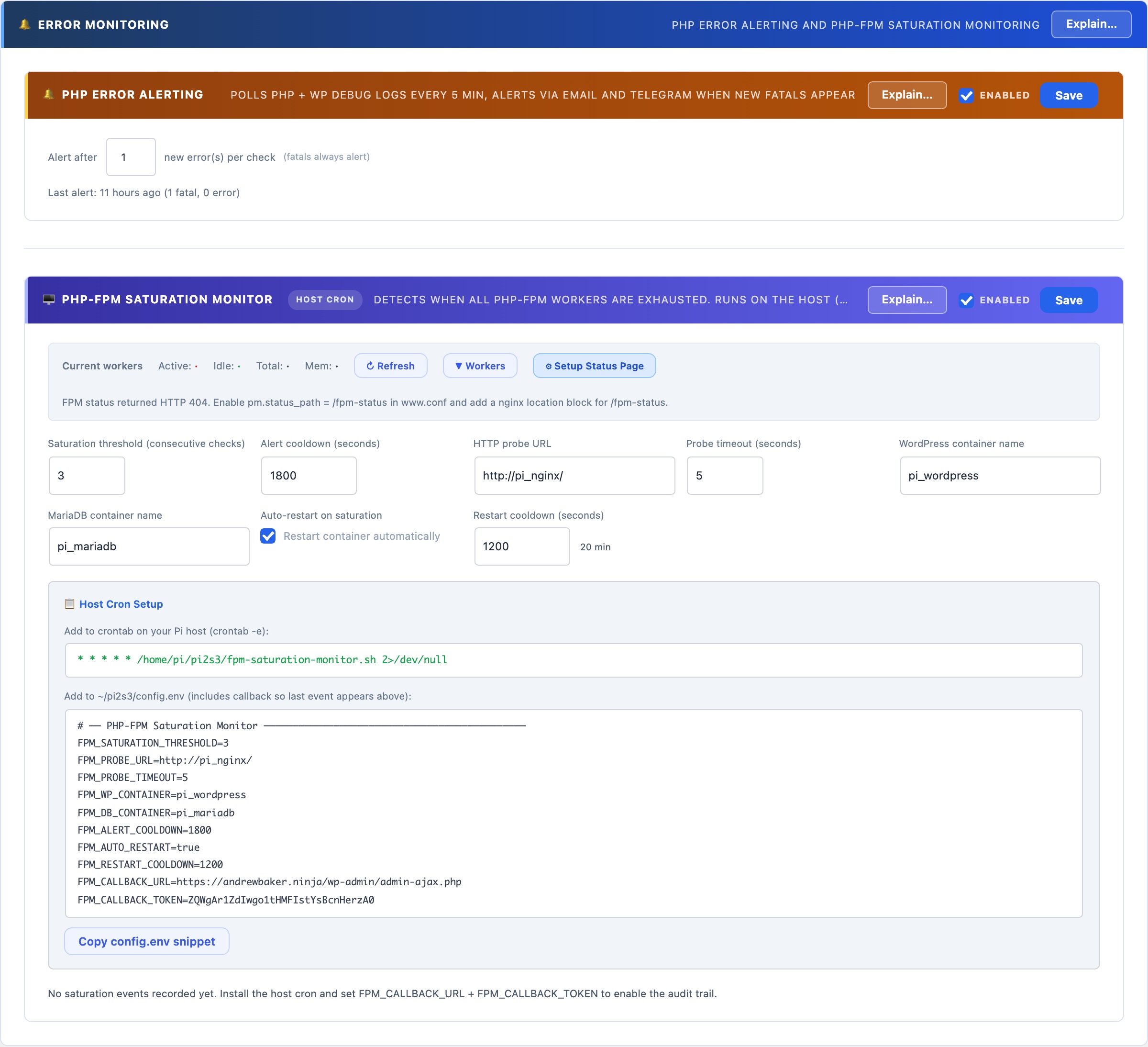Toggle the Enabled checkbox for PHP Error Alerting
Viewport: 1148px width, 1047px height.
click(966, 95)
